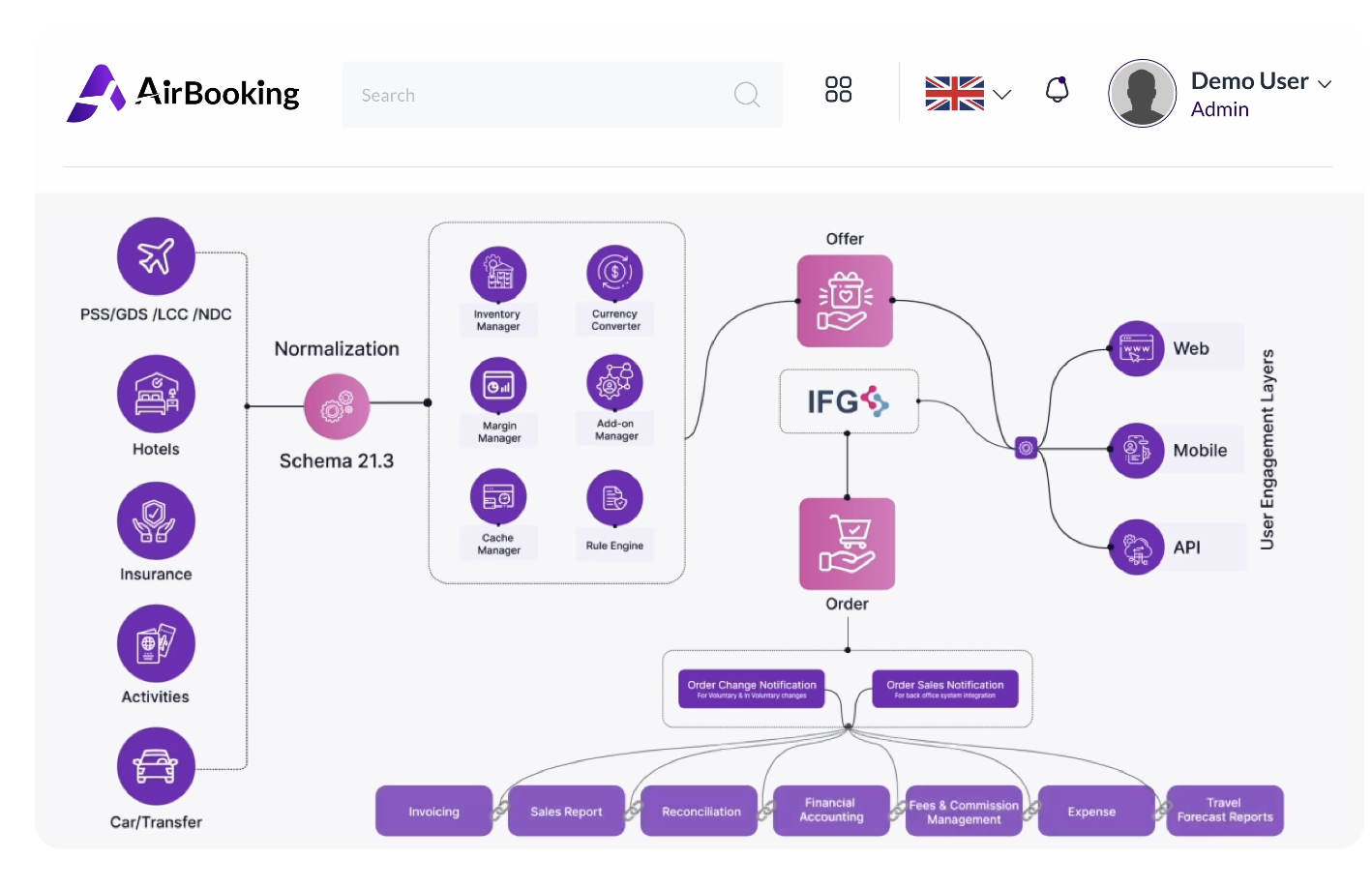Click the Mobile label
Viewport: 1372px width, 888px height.
tap(1200, 450)
